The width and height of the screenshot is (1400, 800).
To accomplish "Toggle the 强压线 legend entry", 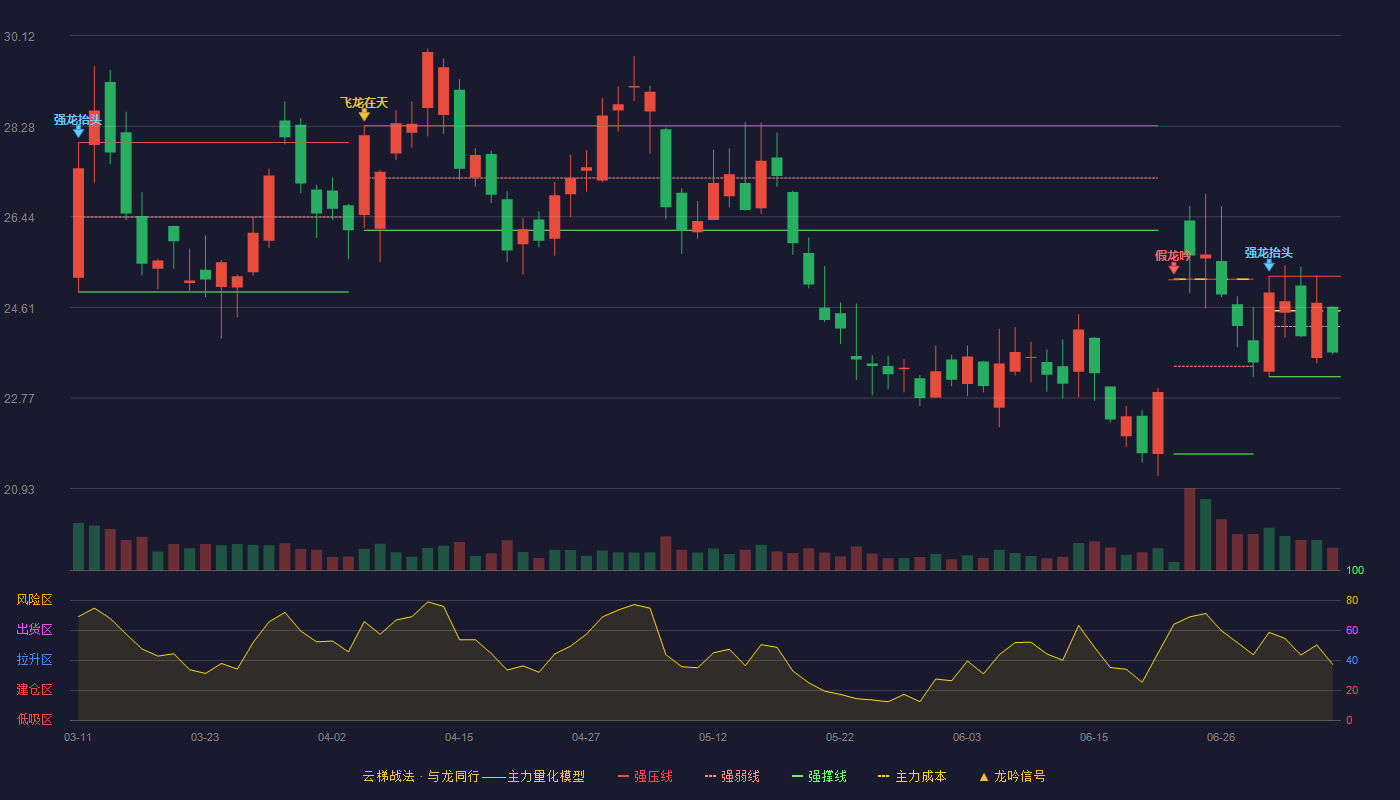I will coord(645,776).
